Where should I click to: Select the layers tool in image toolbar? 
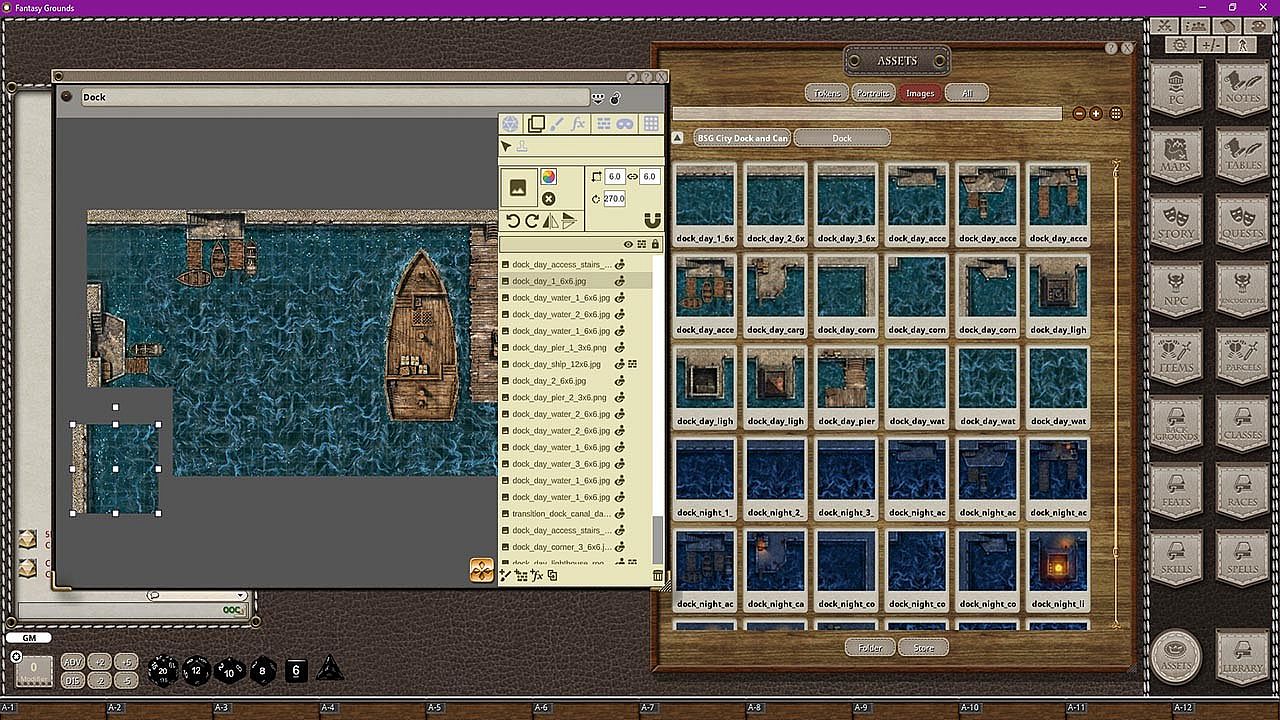(x=536, y=124)
